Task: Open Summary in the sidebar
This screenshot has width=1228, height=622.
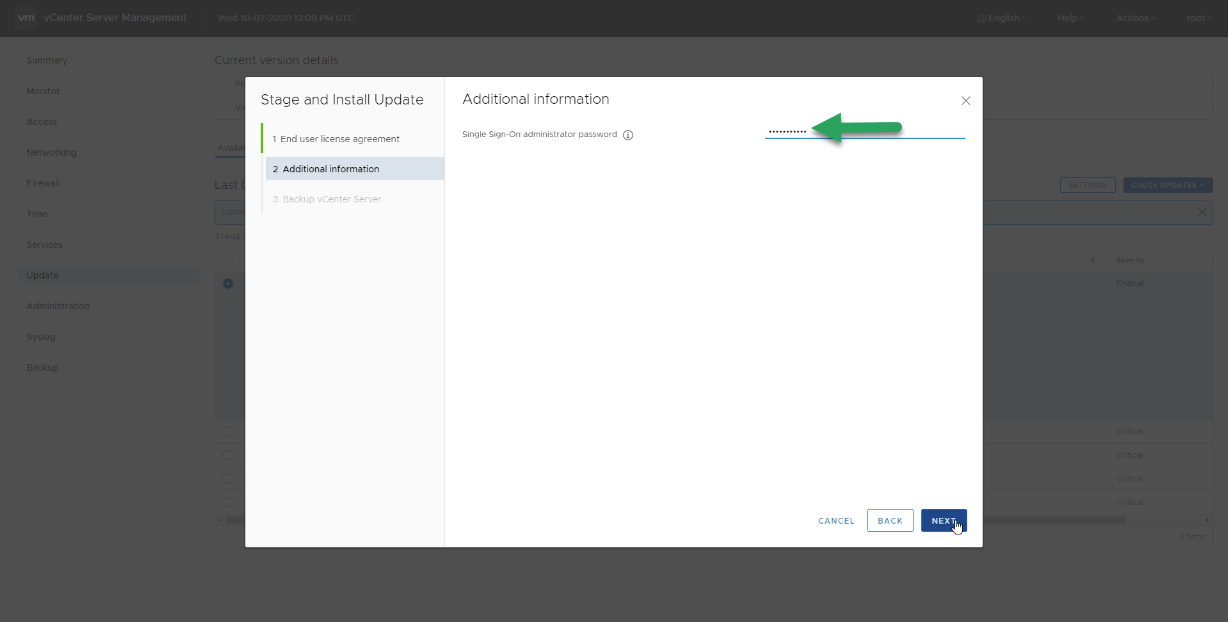Action: pyautogui.click(x=47, y=60)
